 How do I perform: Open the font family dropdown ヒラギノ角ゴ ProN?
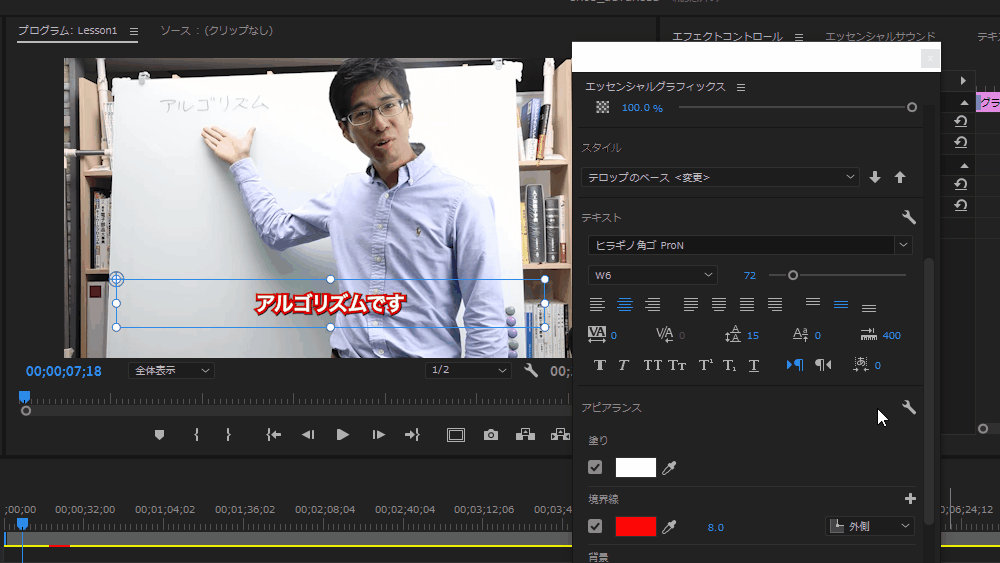(x=750, y=245)
